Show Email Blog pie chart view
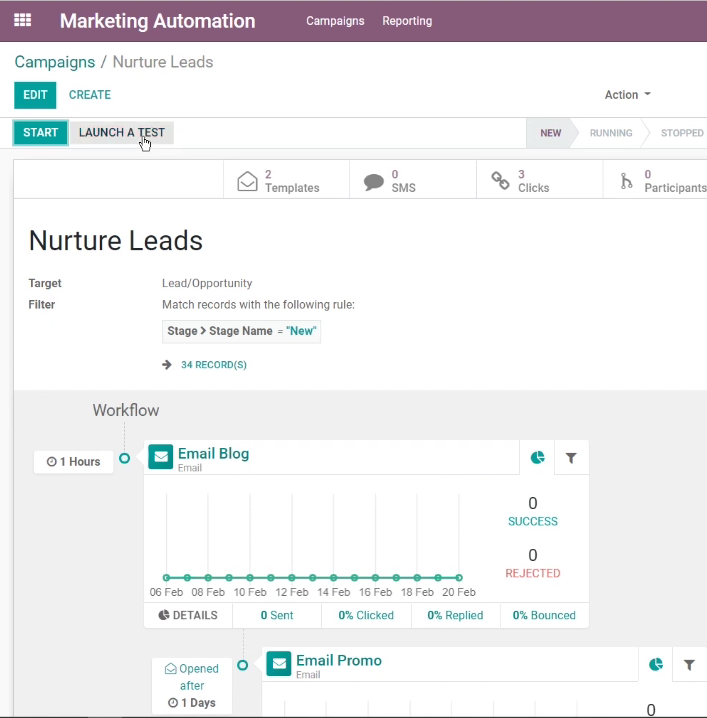The width and height of the screenshot is (707, 718). 538,457
